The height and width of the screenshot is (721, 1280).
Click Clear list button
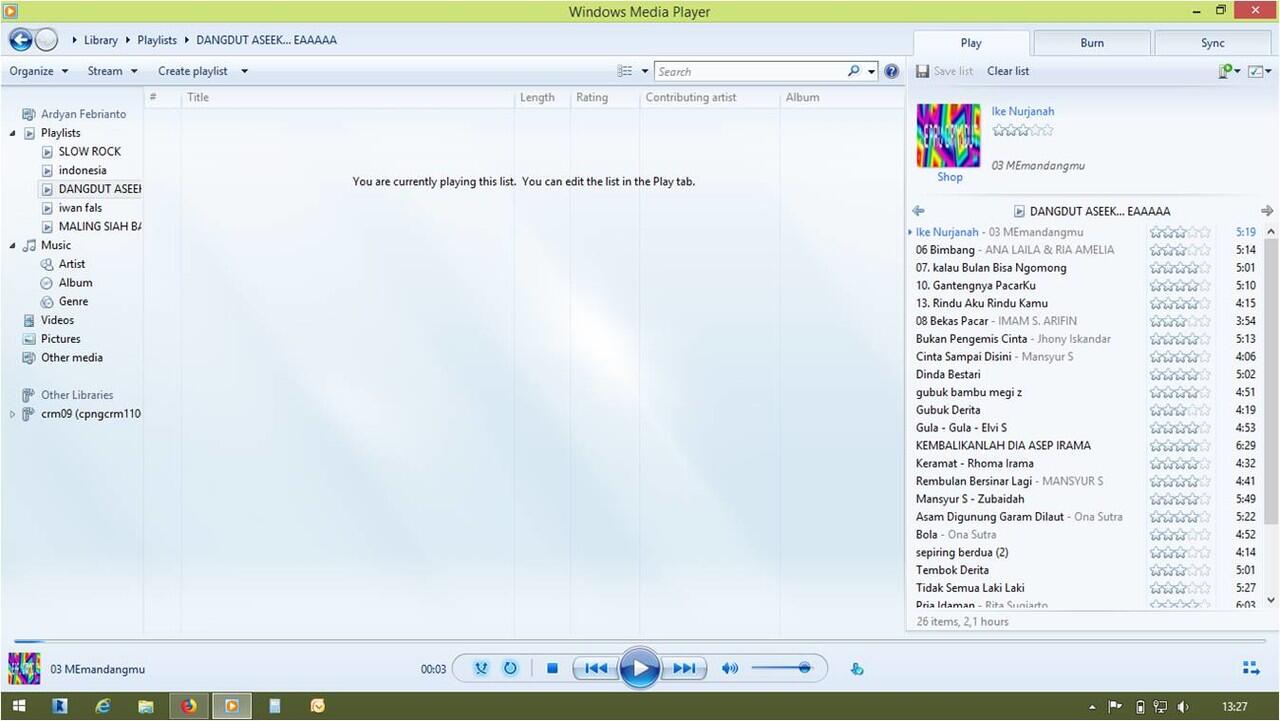pos(1008,71)
